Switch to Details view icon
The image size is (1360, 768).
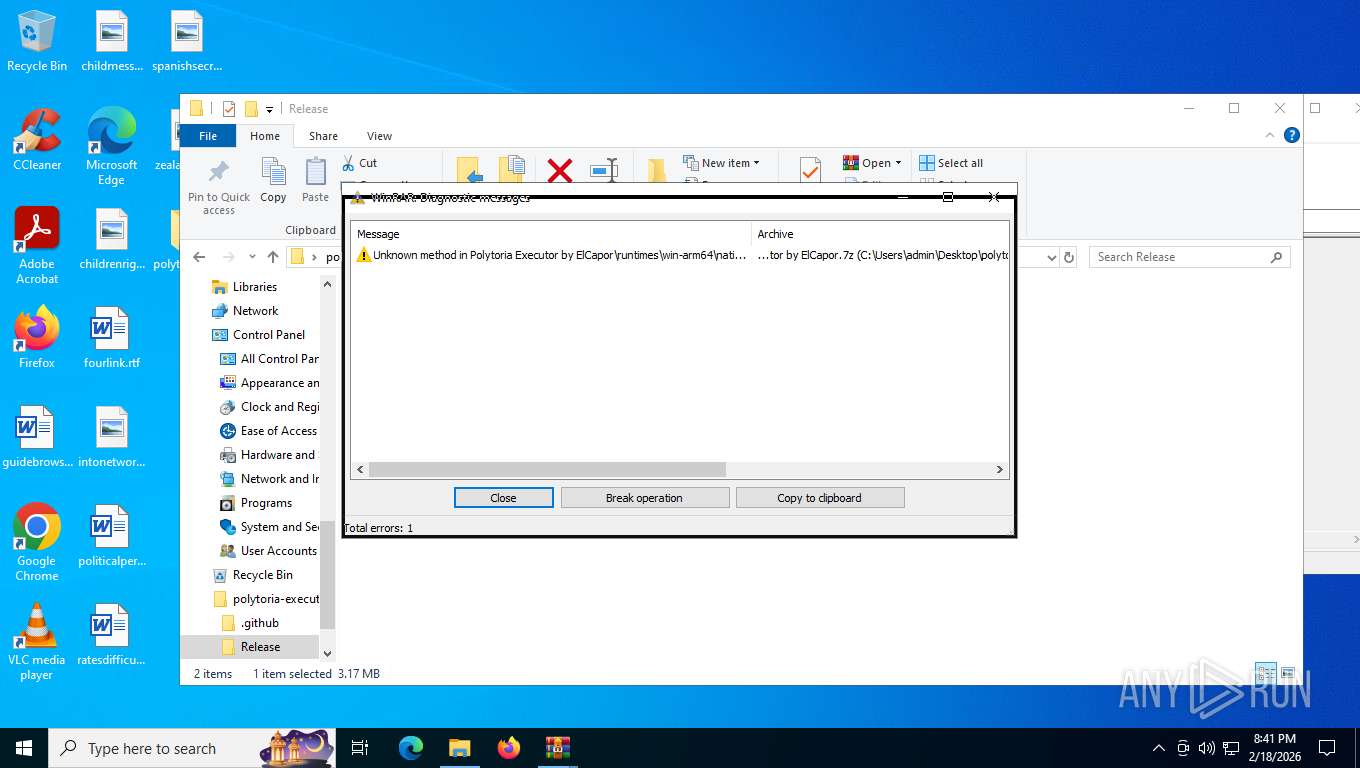[x=1265, y=673]
